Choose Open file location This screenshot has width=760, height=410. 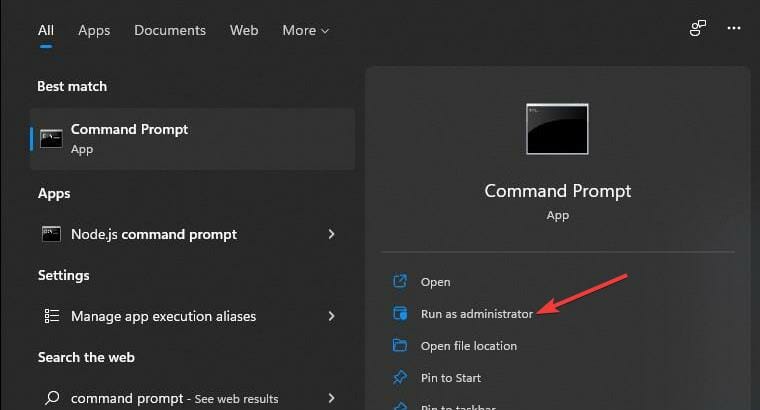468,346
